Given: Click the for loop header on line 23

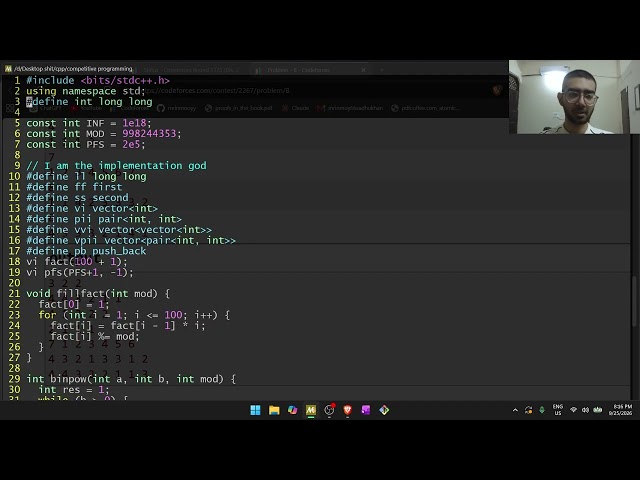Looking at the screenshot, I should pyautogui.click(x=134, y=315).
